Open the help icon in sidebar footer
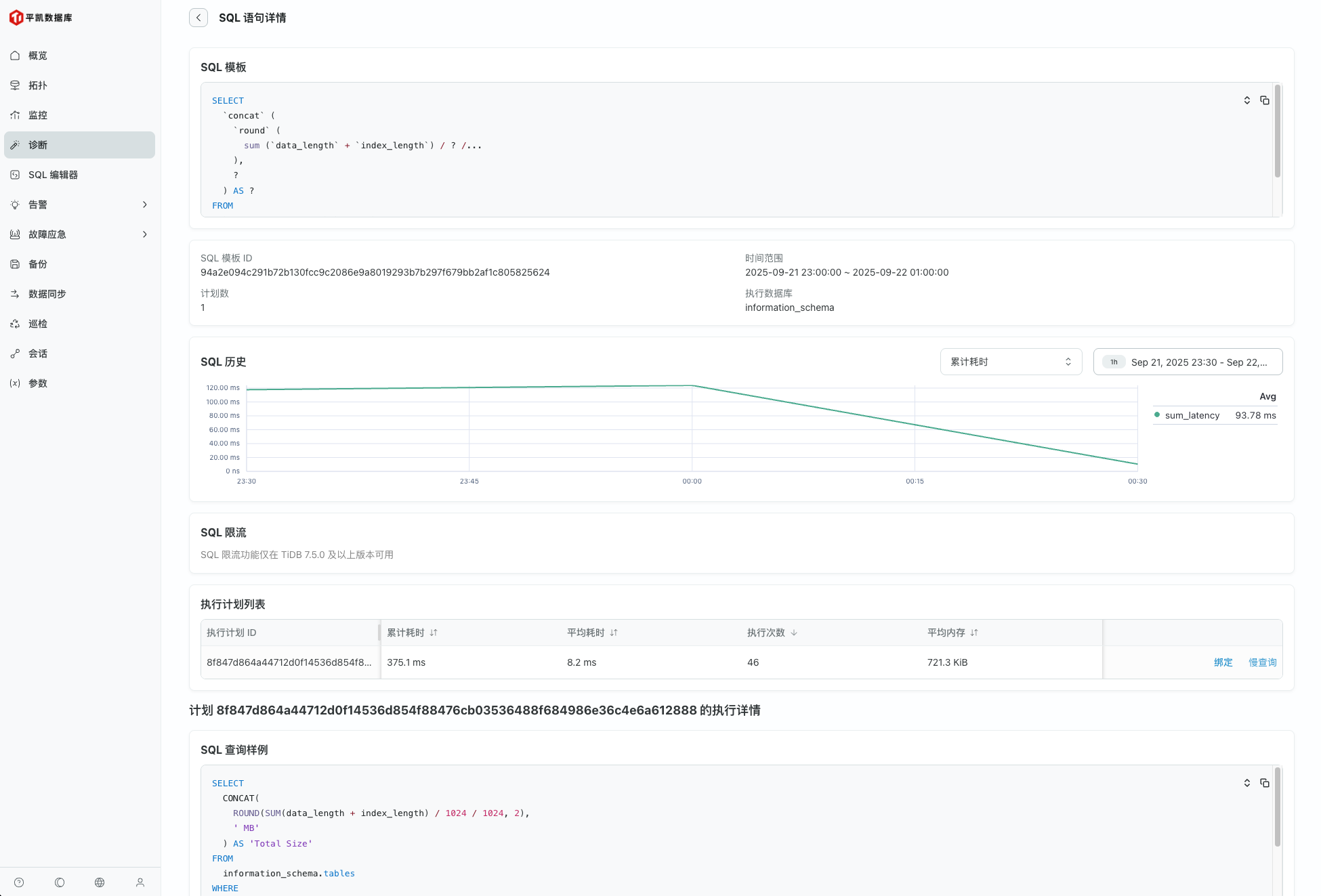This screenshot has height=896, width=1321. [x=19, y=882]
